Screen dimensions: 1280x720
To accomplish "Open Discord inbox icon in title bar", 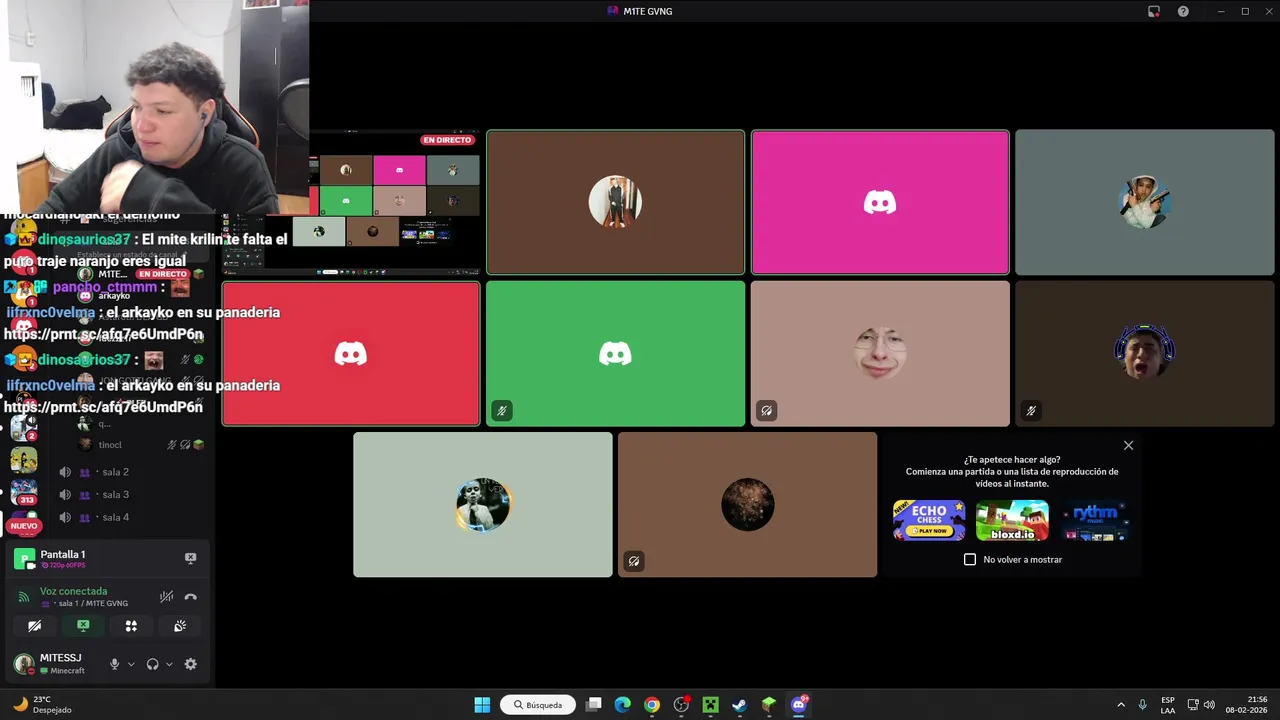I will [x=1154, y=11].
